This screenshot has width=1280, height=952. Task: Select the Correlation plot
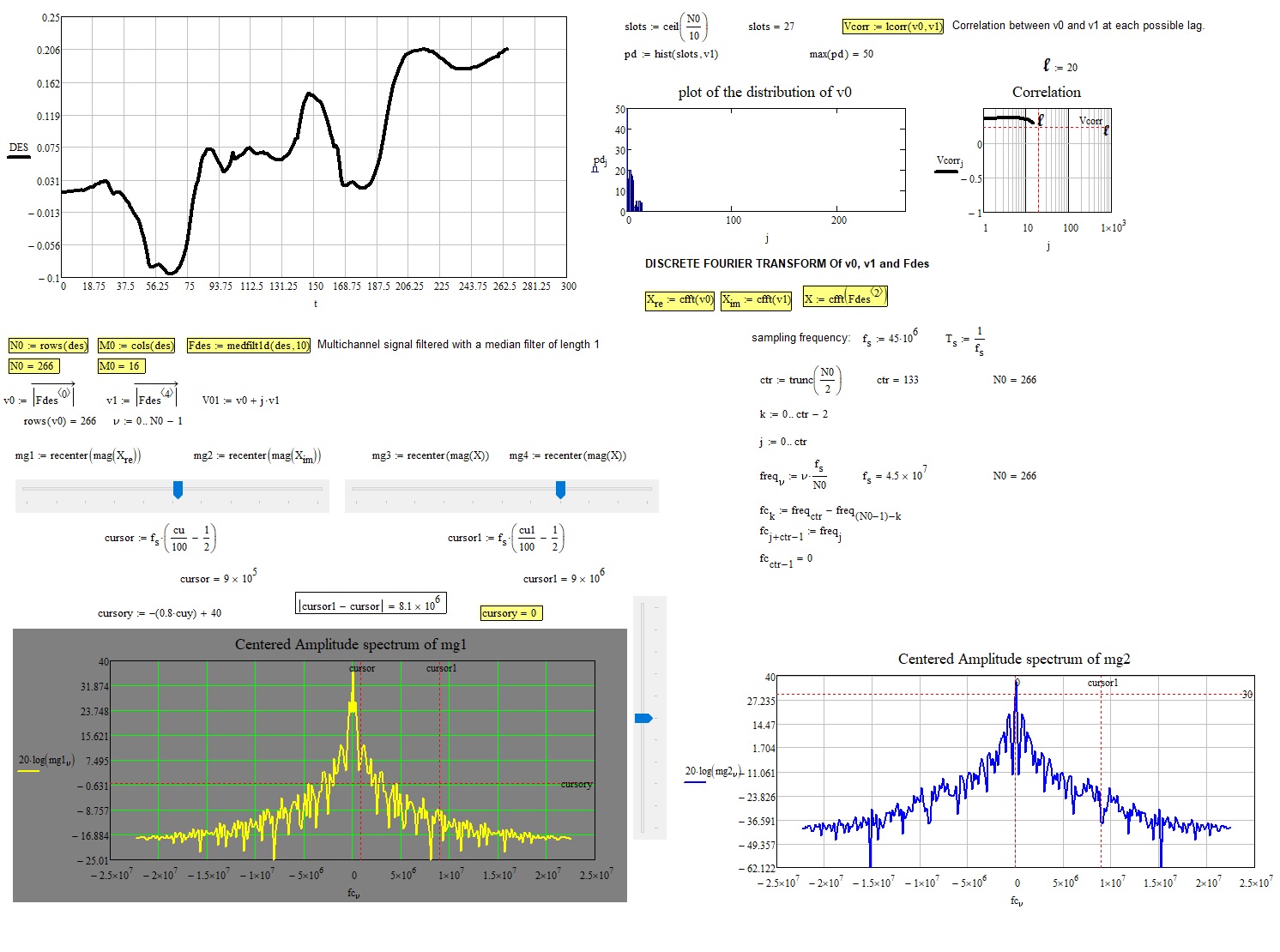[x=1047, y=159]
